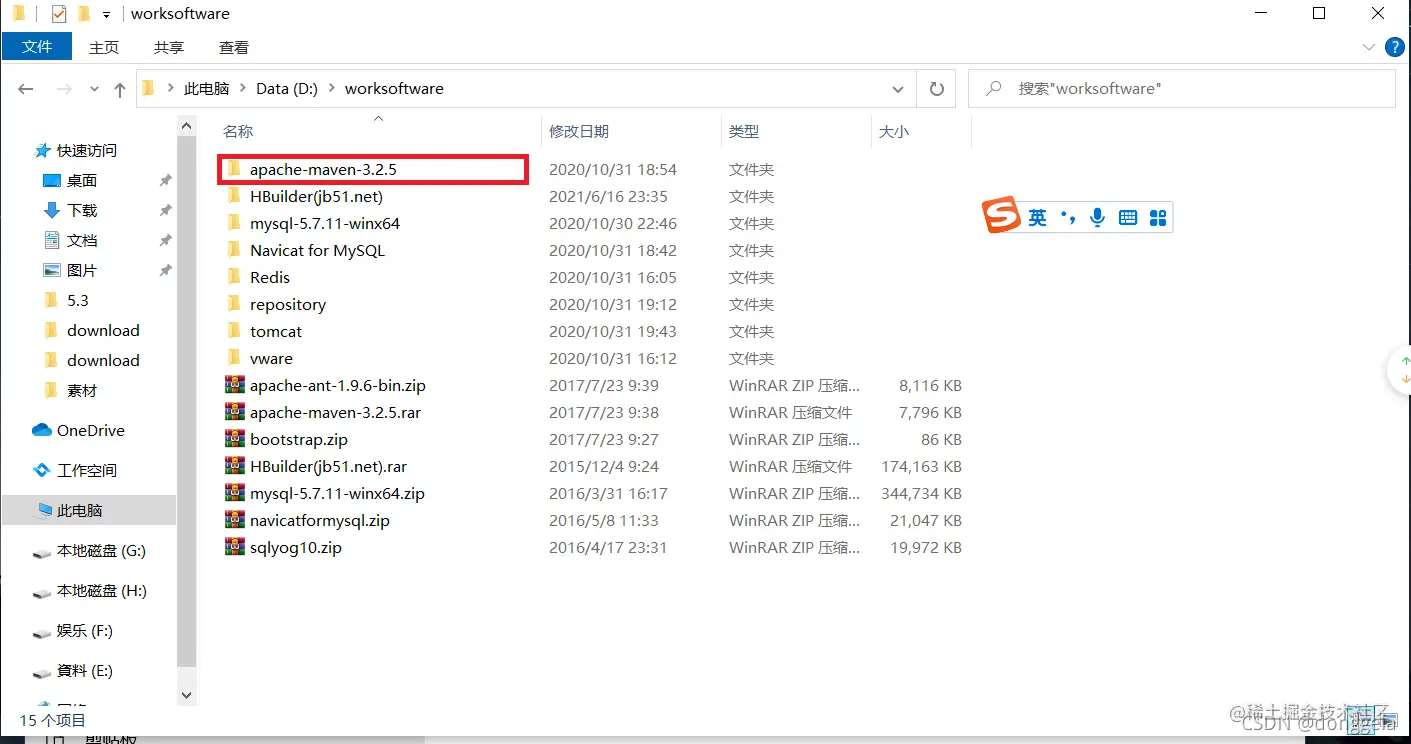
Task: Click the root breadcrumb chevron before 此电脑
Action: point(171,89)
